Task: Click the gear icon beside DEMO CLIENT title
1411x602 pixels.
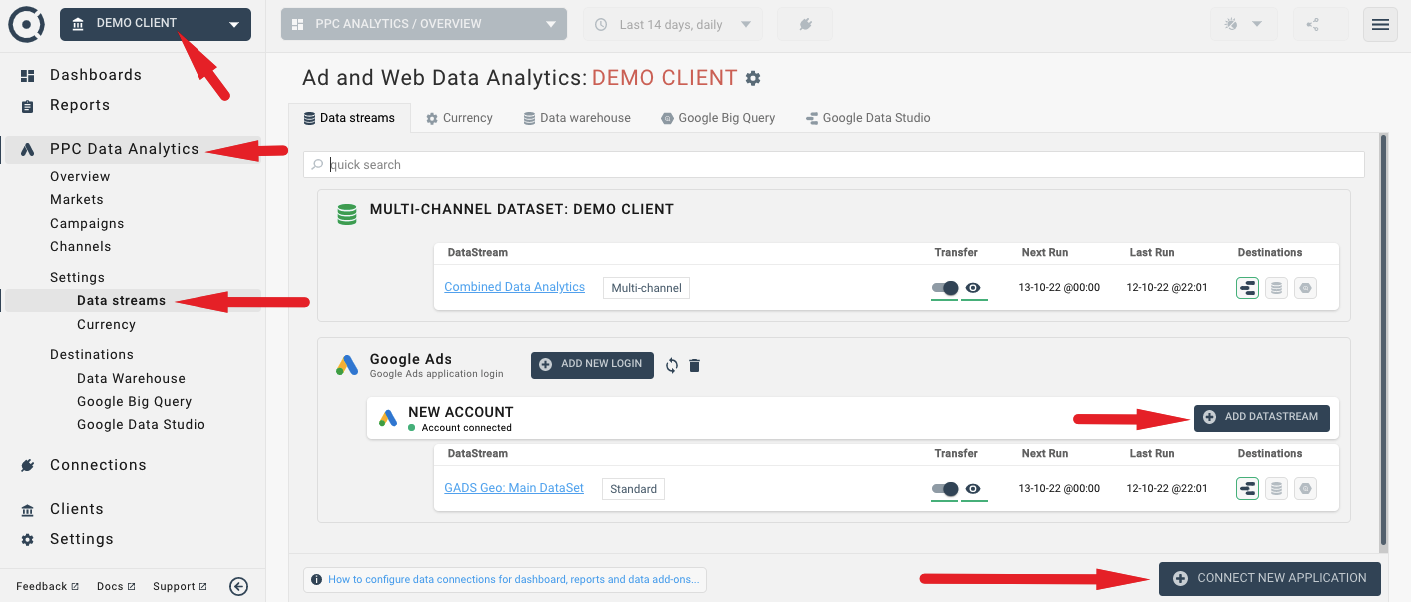Action: [x=753, y=78]
